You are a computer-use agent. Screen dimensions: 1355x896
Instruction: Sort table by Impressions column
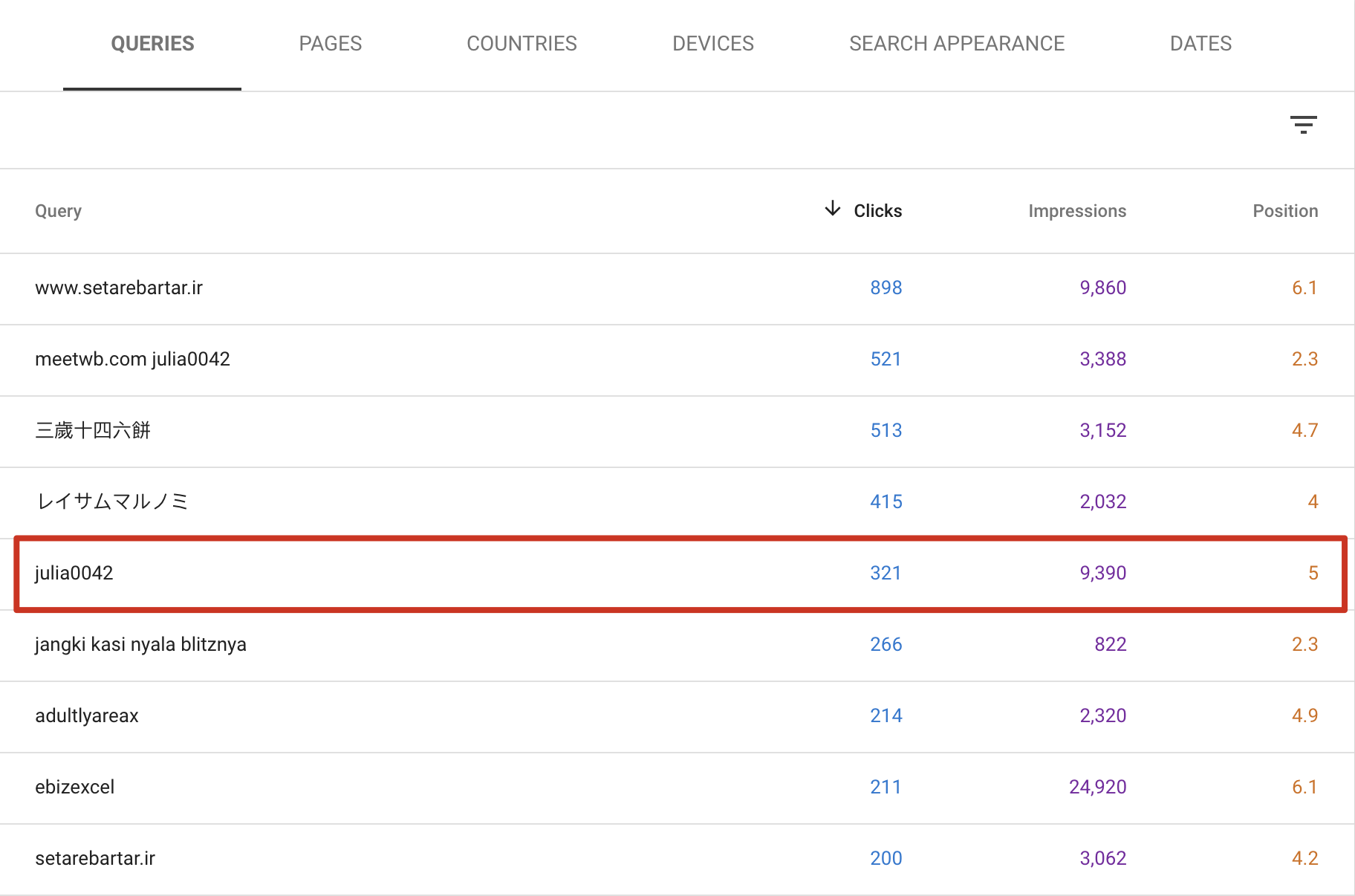click(x=1076, y=211)
